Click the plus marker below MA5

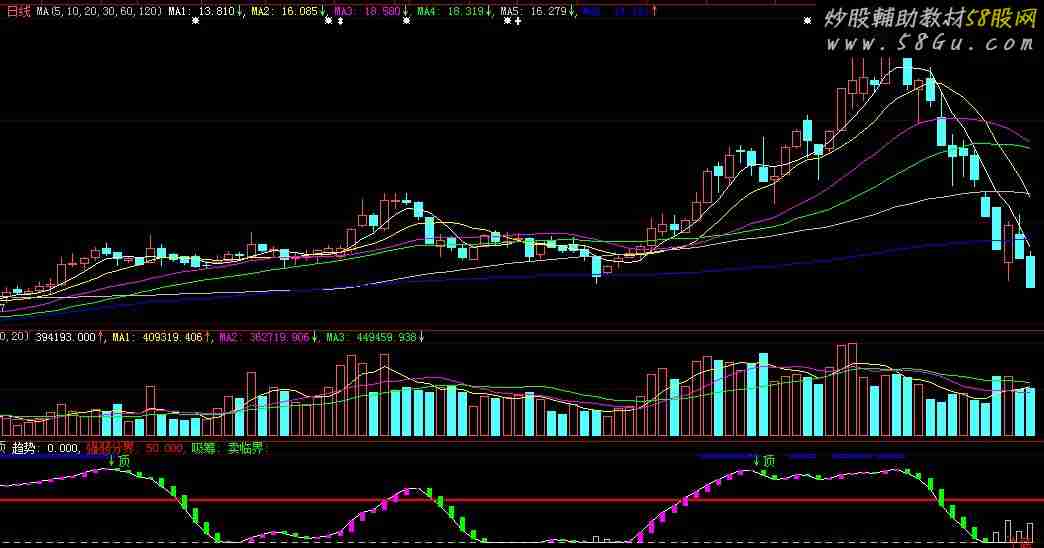(518, 21)
